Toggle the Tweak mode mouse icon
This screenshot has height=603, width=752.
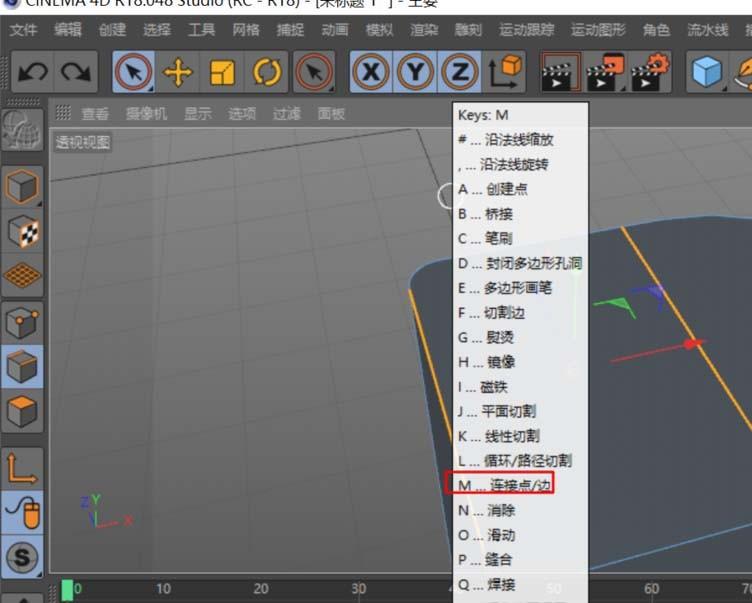tap(22, 513)
